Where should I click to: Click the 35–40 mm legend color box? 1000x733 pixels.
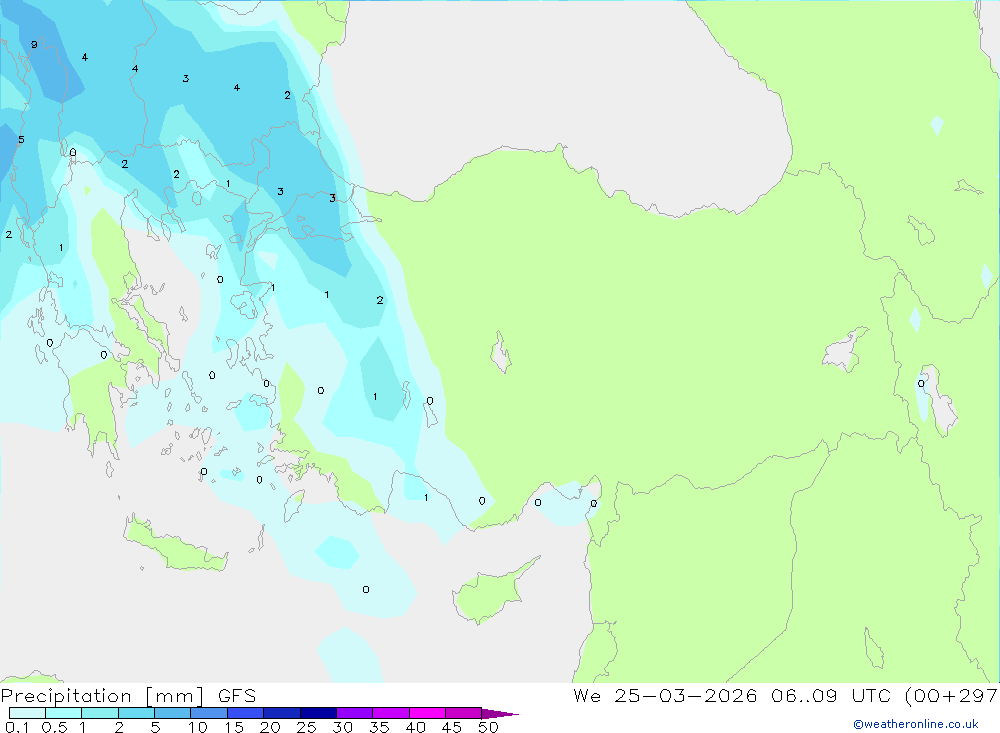390,713
